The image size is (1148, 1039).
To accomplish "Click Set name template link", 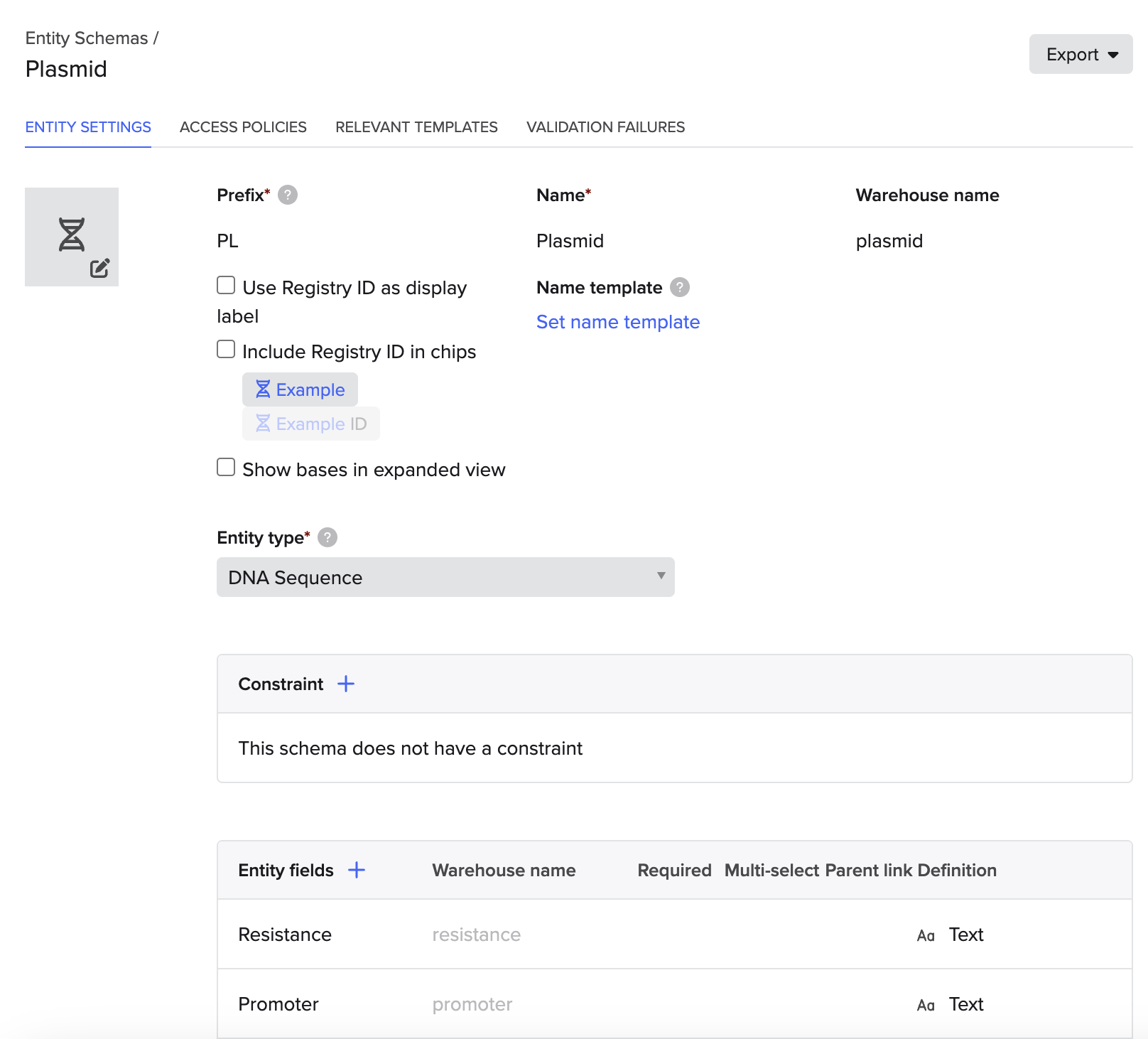I will (x=618, y=322).
